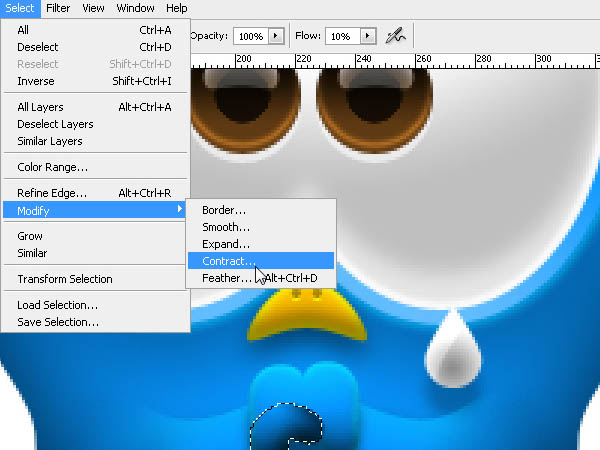The width and height of the screenshot is (600, 450).
Task: Choose Smooth in Modify submenu
Action: pyautogui.click(x=261, y=227)
